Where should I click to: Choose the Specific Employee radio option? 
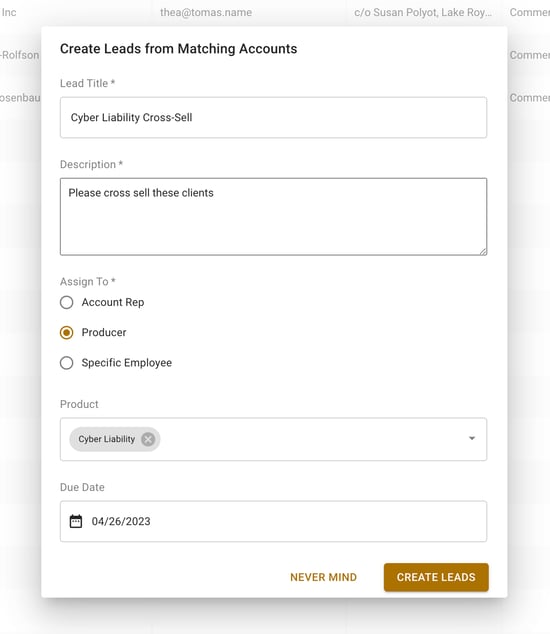[67, 363]
